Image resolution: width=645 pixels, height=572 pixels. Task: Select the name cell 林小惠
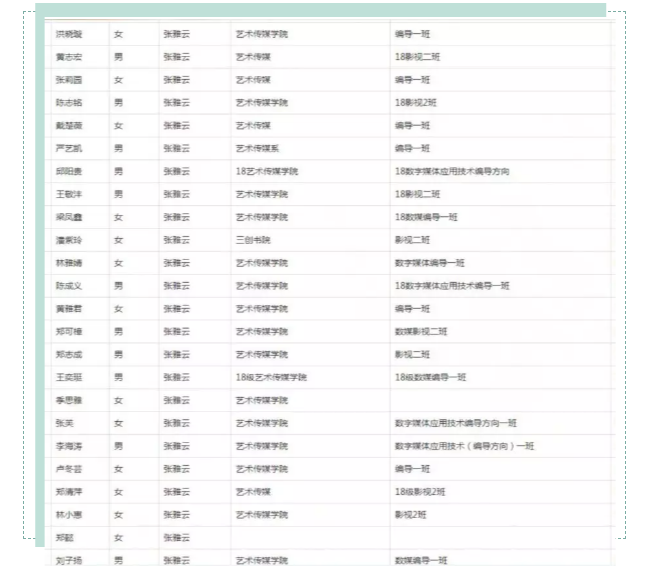(69, 514)
